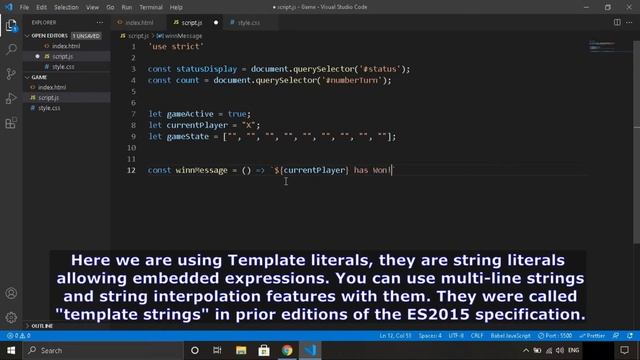
Task: Click UTF-8 encoding status item
Action: point(456,336)
